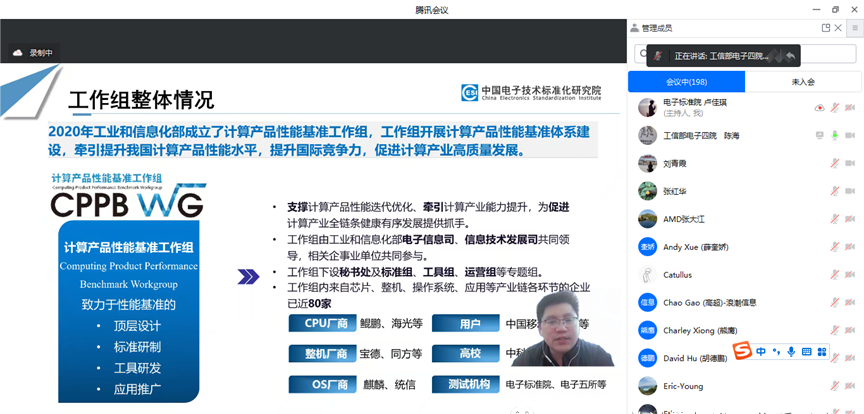Image resolution: width=864 pixels, height=414 pixels.
Task: Click the microphone icon for Charley Xiong
Action: 835,330
